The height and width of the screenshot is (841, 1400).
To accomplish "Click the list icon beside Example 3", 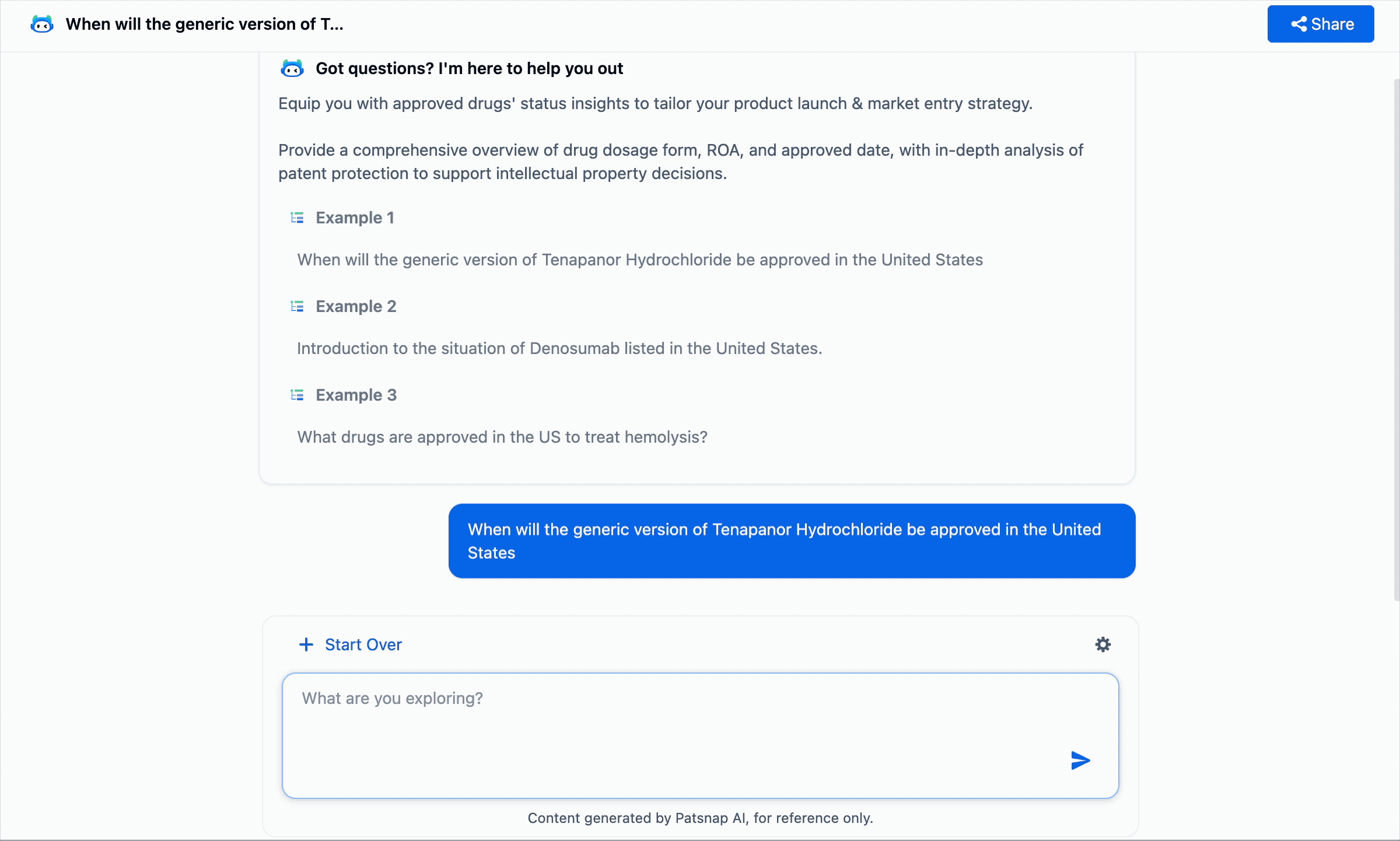I will coord(297,395).
